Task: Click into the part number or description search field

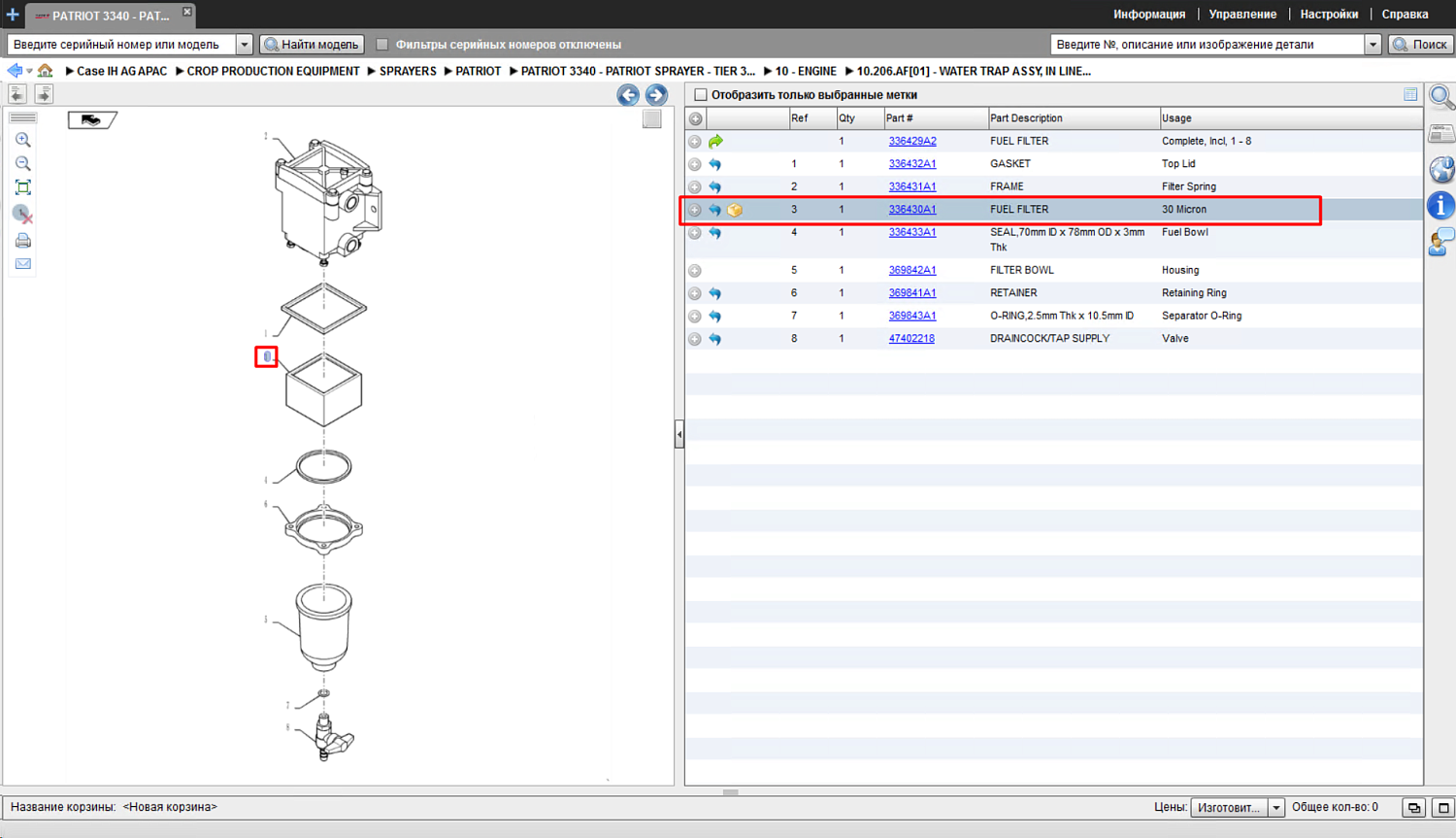Action: click(x=1208, y=45)
